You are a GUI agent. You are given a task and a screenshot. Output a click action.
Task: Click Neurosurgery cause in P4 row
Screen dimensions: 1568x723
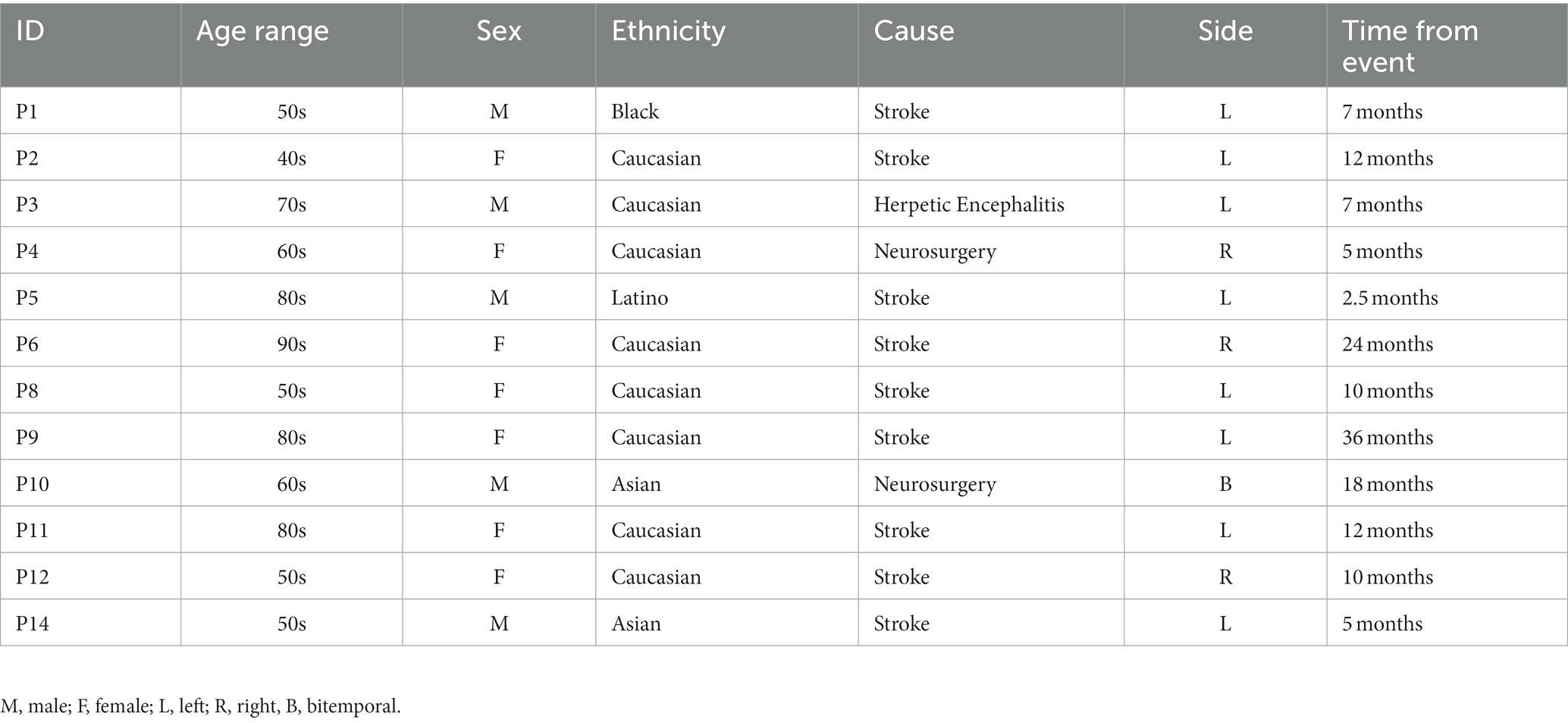pos(935,252)
